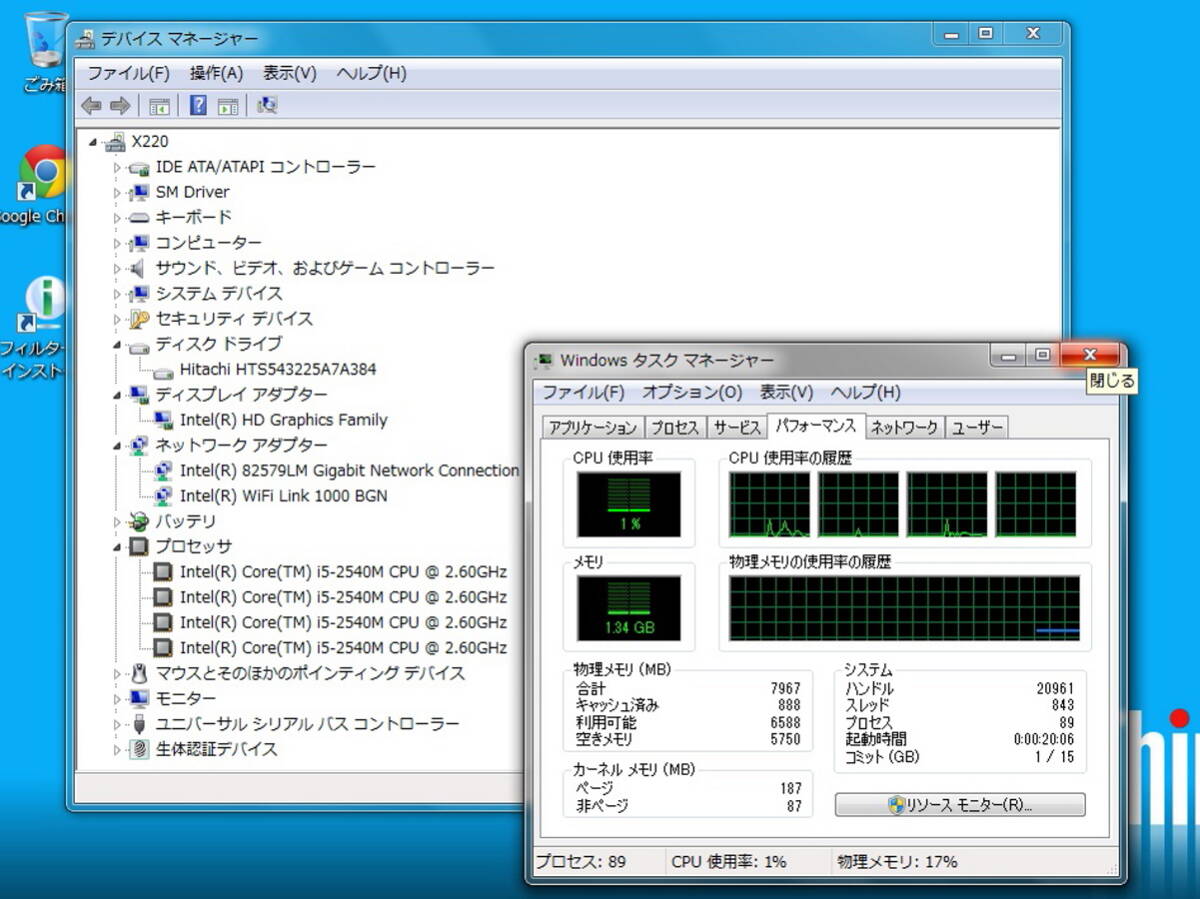The image size is (1200, 899).
Task: Switch to the サービス tab
Action: coord(737,428)
